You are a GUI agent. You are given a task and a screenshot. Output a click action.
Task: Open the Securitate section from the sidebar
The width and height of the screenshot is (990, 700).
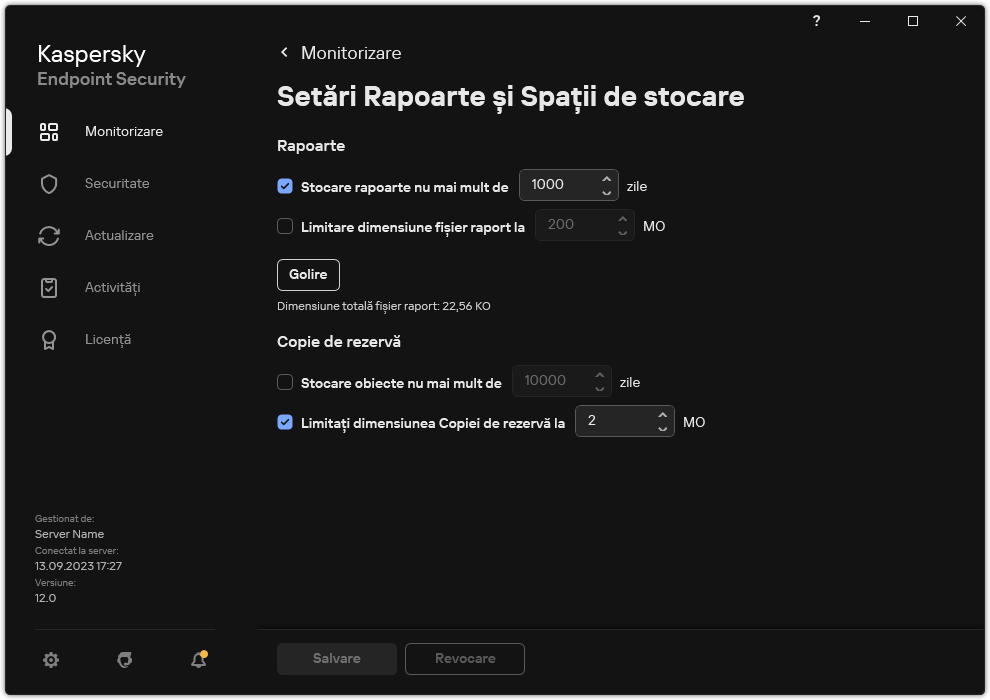[117, 183]
